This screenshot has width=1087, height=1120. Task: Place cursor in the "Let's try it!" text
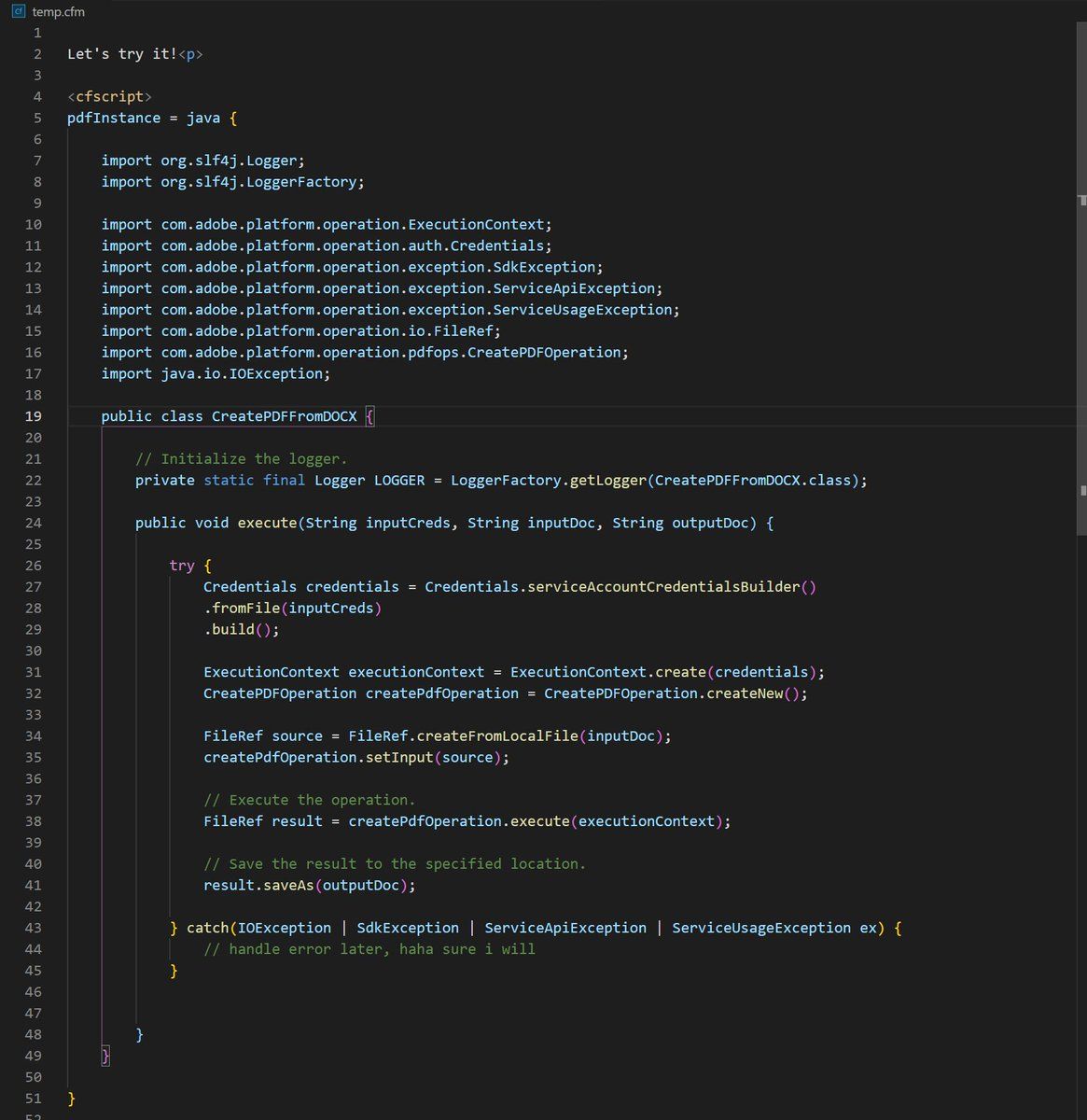[x=121, y=54]
